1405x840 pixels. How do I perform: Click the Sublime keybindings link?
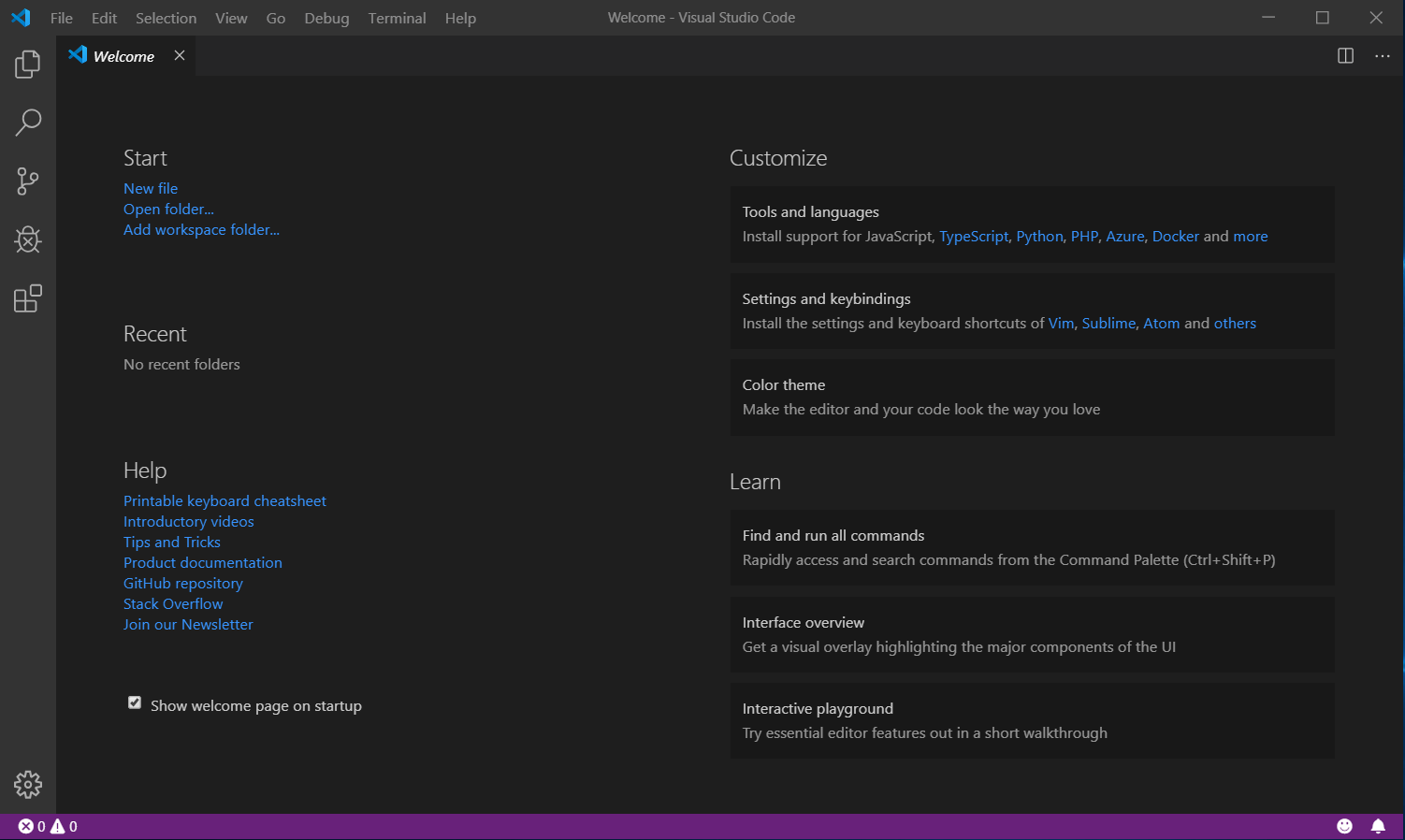[x=1108, y=323]
